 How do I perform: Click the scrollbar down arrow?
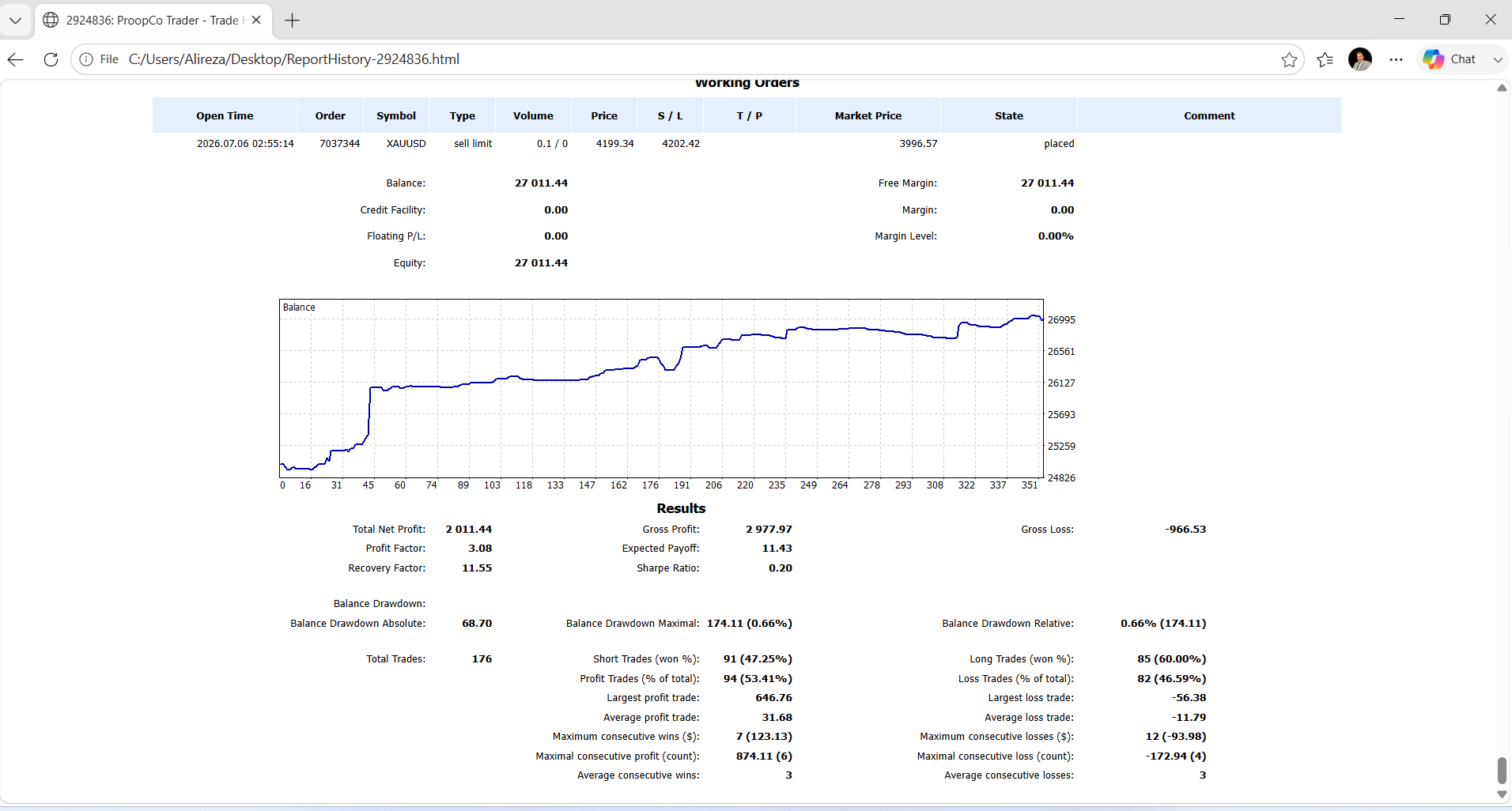(1502, 794)
